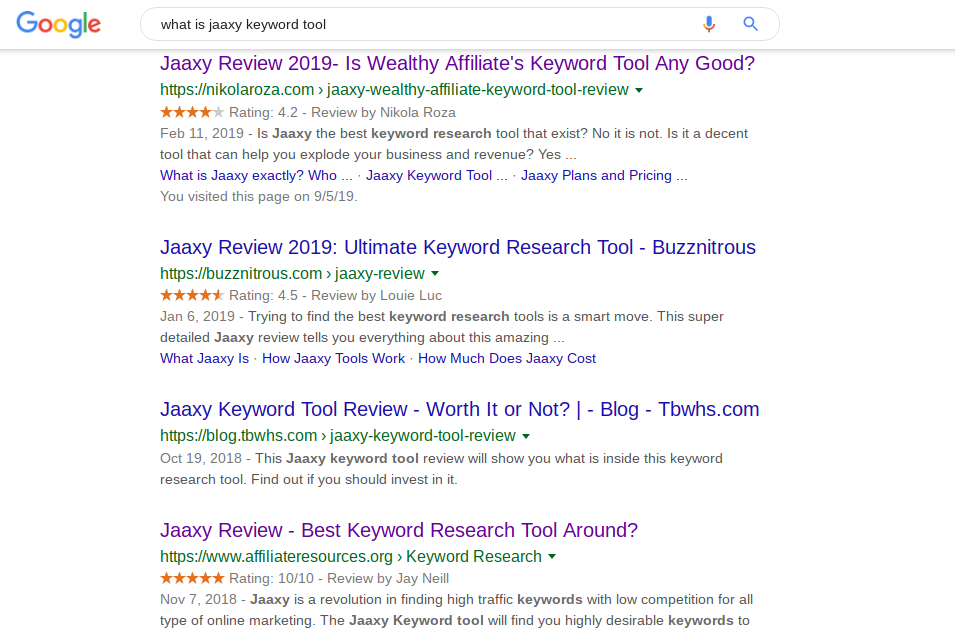This screenshot has height=630, width=955.
Task: Click text "Rating: 4.5 - Review by Louie Luc"
Action: [336, 296]
